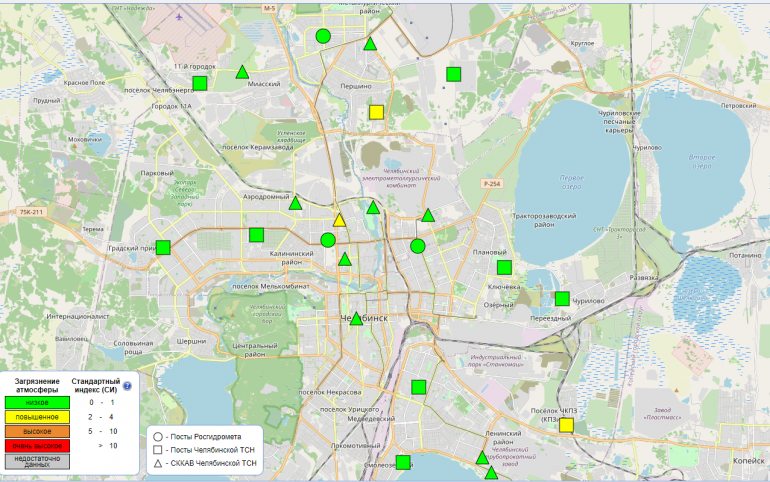Open the green triangle marker near Миасский
770x482 pixels.
[x=242, y=72]
